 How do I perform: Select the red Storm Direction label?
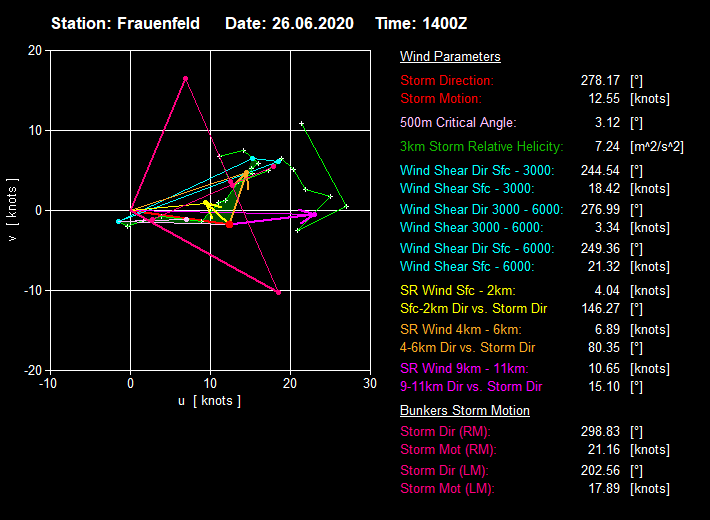click(x=447, y=80)
